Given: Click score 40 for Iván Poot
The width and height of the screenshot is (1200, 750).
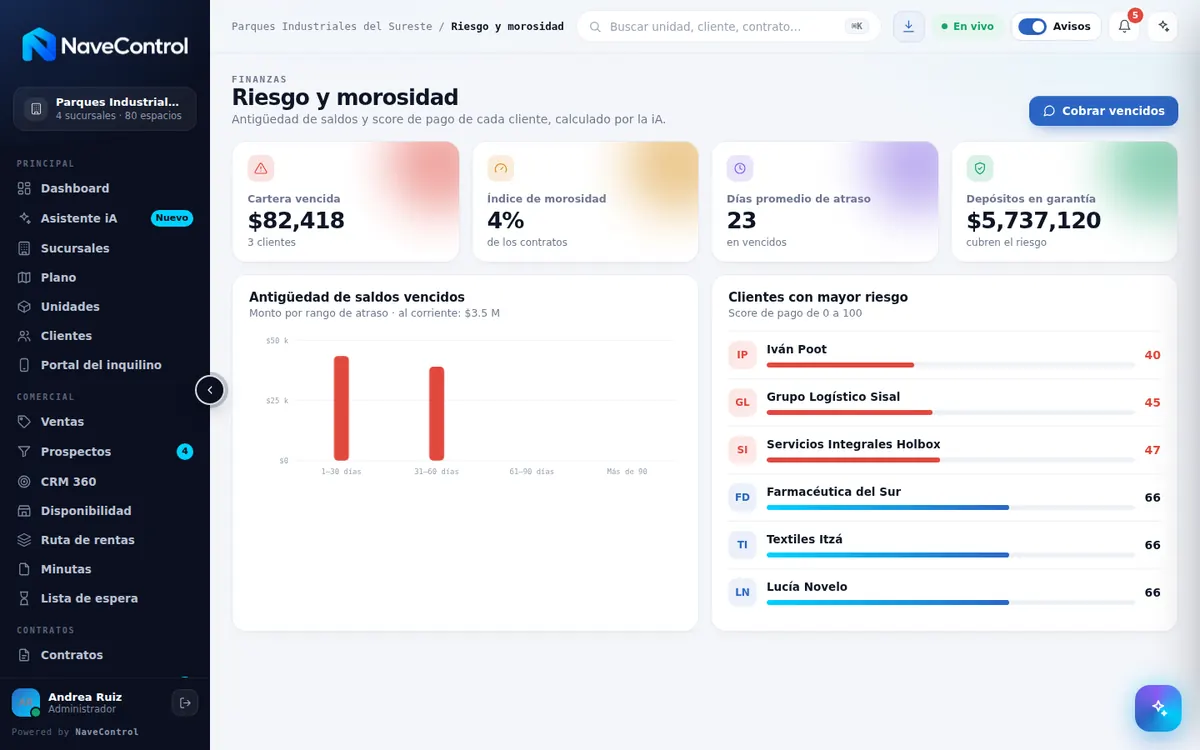Looking at the screenshot, I should point(1152,355).
